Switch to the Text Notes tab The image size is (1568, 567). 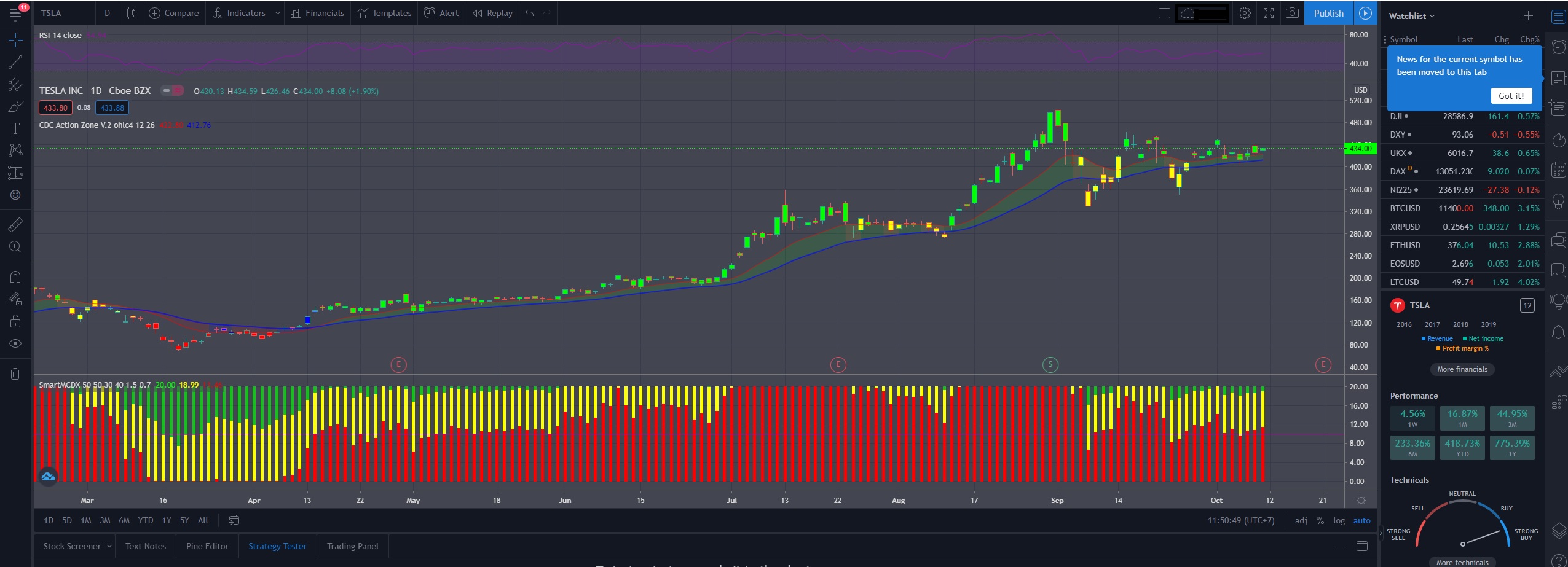tap(146, 546)
